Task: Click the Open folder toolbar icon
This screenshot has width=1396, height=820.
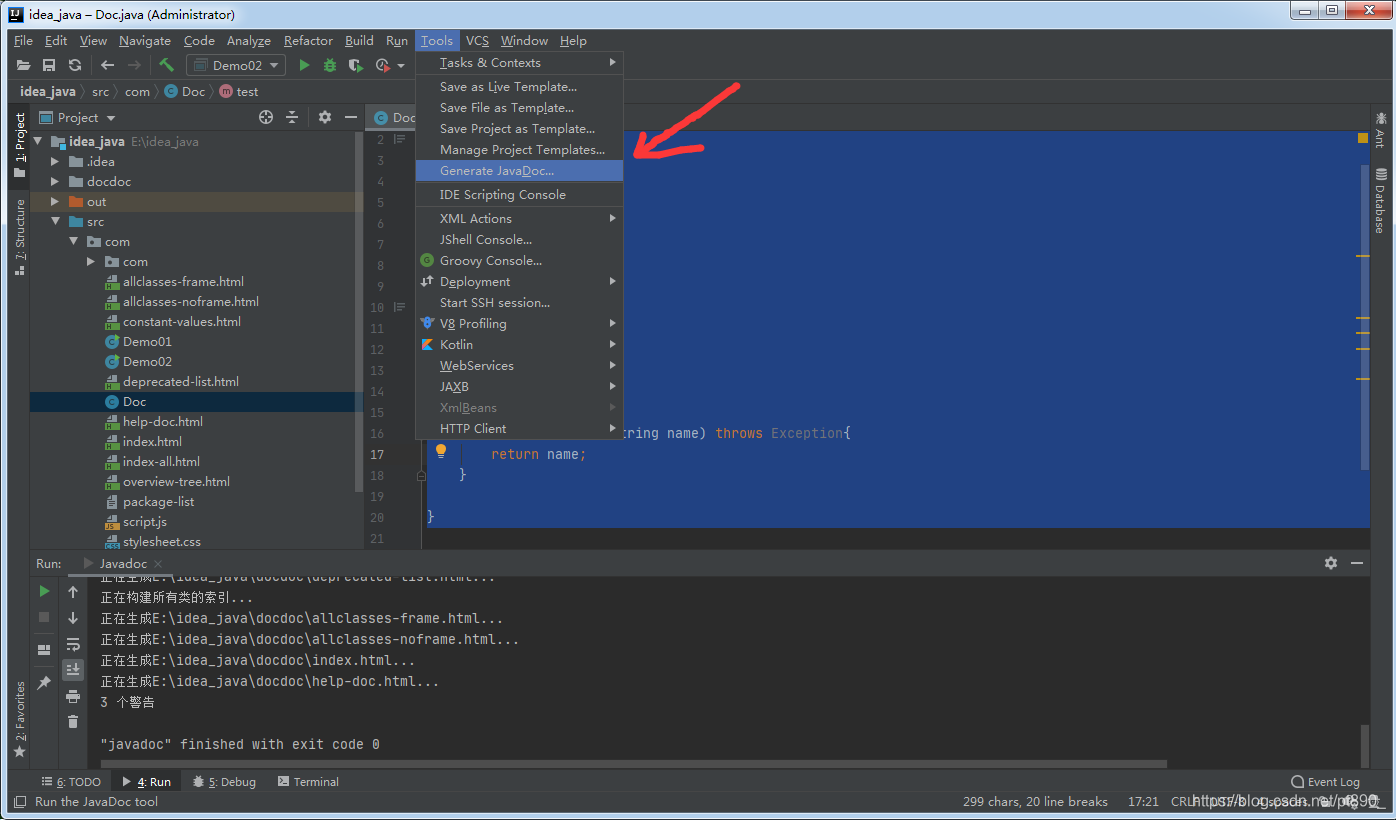Action: (x=24, y=65)
